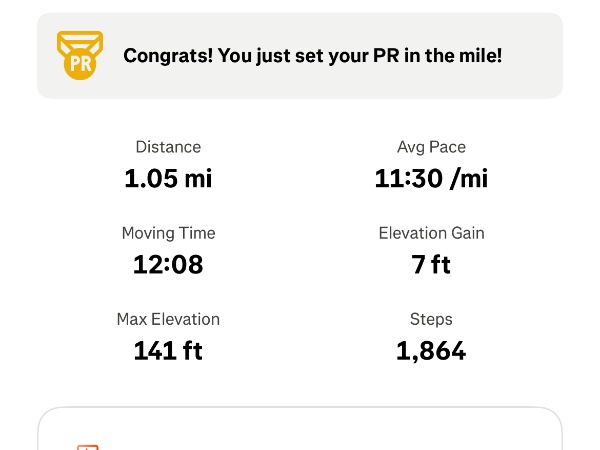The image size is (600, 450).
Task: Tap the "PR" letters inside the medal
Action: [80, 65]
